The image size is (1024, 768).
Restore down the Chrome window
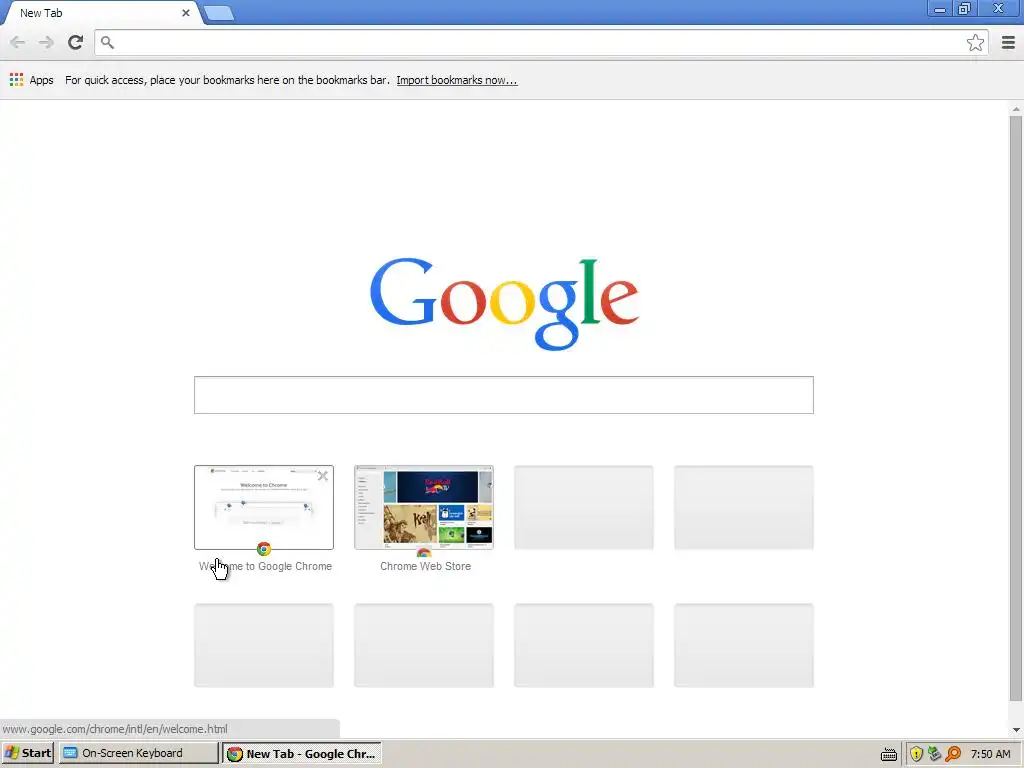click(964, 8)
